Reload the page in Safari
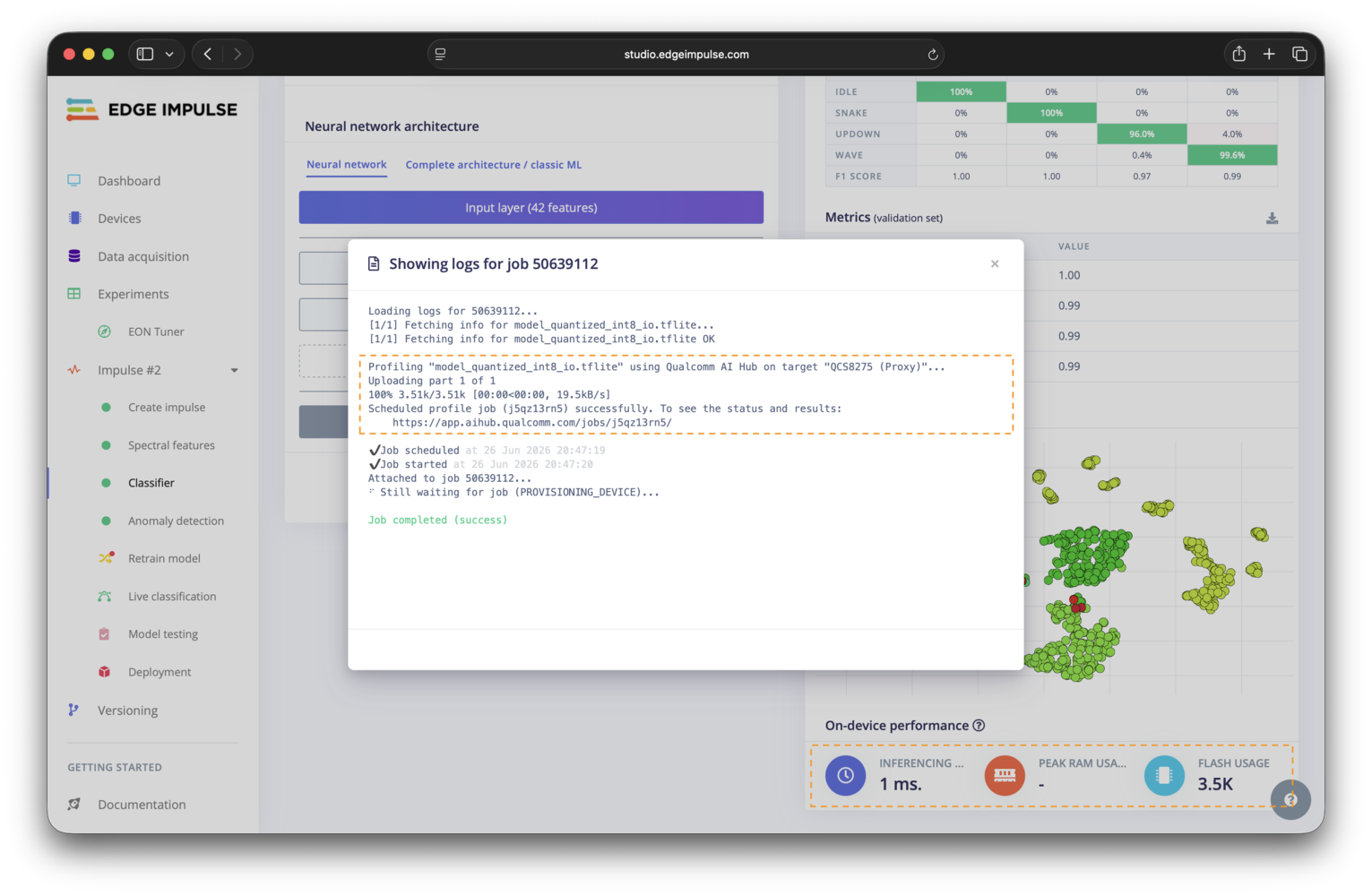Viewport: 1372px width, 896px height. (933, 55)
